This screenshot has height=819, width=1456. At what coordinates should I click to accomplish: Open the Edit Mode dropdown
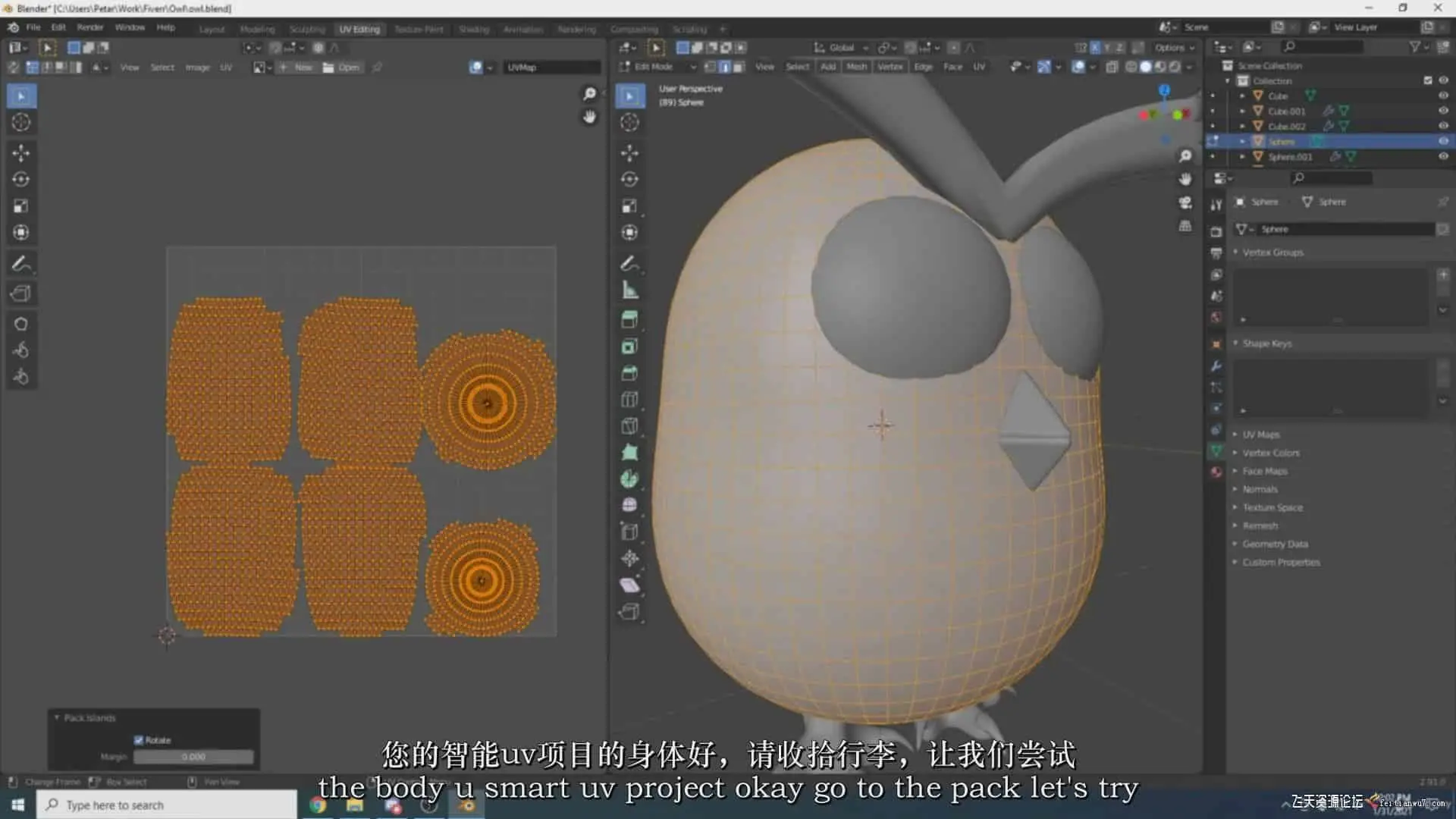pyautogui.click(x=657, y=67)
